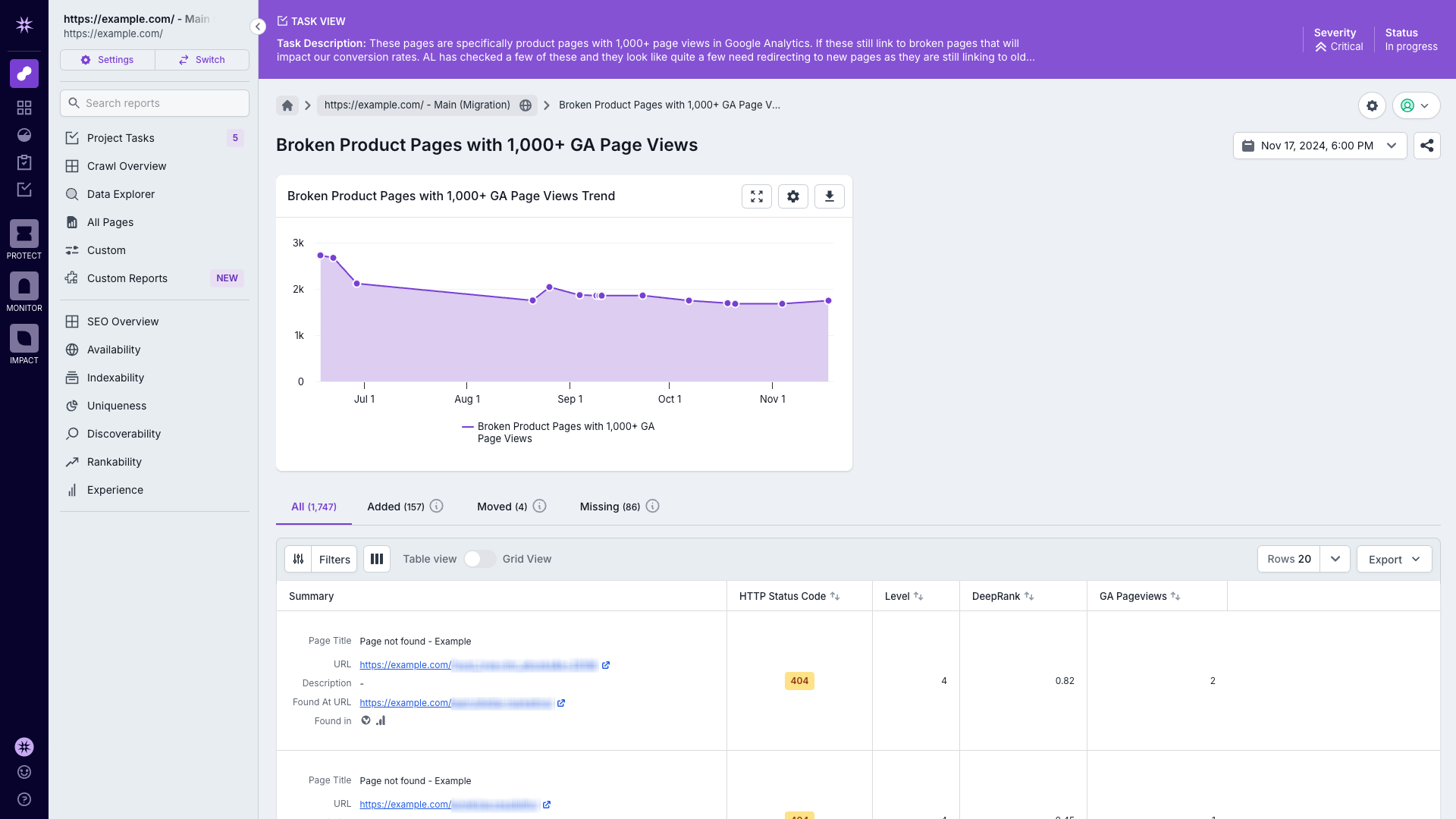
Task: Open All Pages in sidebar
Action: click(x=155, y=222)
